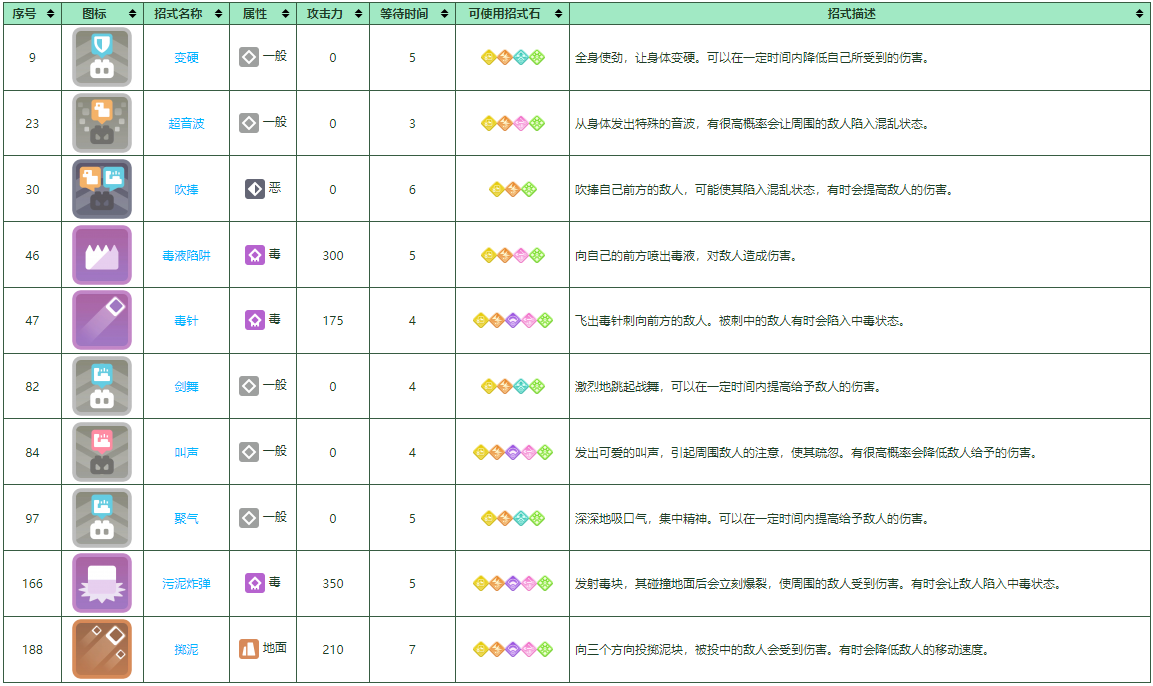Click the ground type icon in 掷泥 row
Image resolution: width=1153 pixels, height=686 pixels.
249,649
